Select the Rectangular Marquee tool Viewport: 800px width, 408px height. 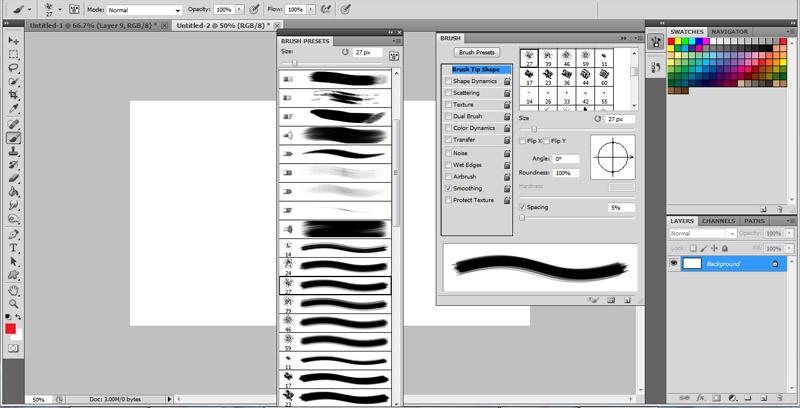point(14,55)
